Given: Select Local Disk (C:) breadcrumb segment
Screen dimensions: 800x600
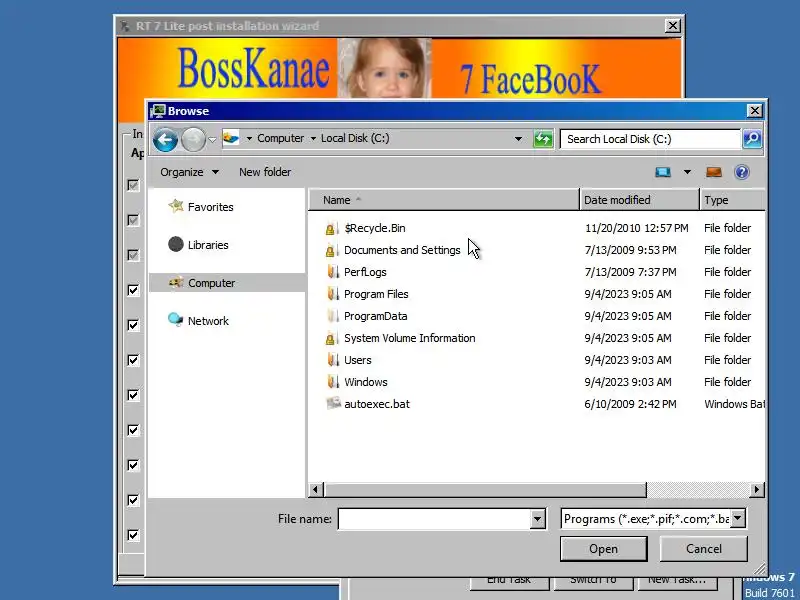Looking at the screenshot, I should click(355, 138).
